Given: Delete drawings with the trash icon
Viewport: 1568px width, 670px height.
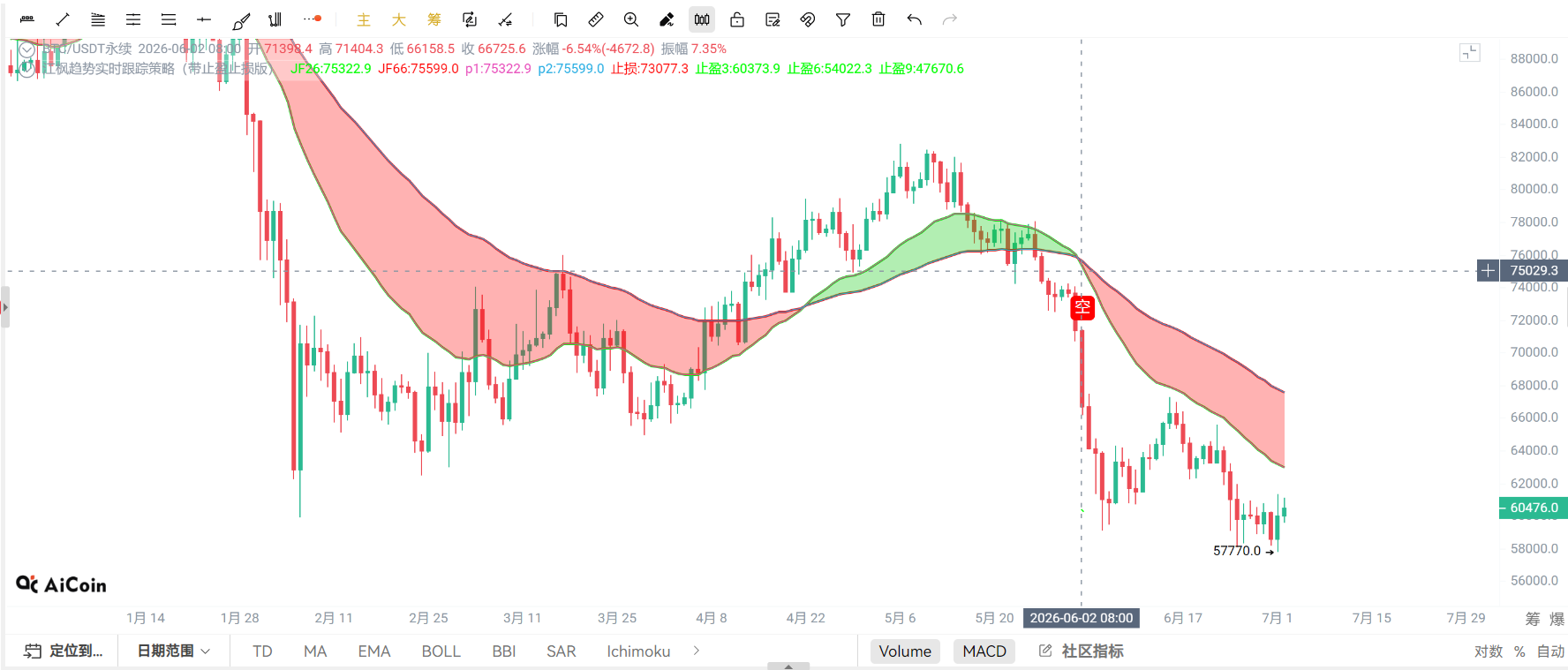Looking at the screenshot, I should pos(878,19).
